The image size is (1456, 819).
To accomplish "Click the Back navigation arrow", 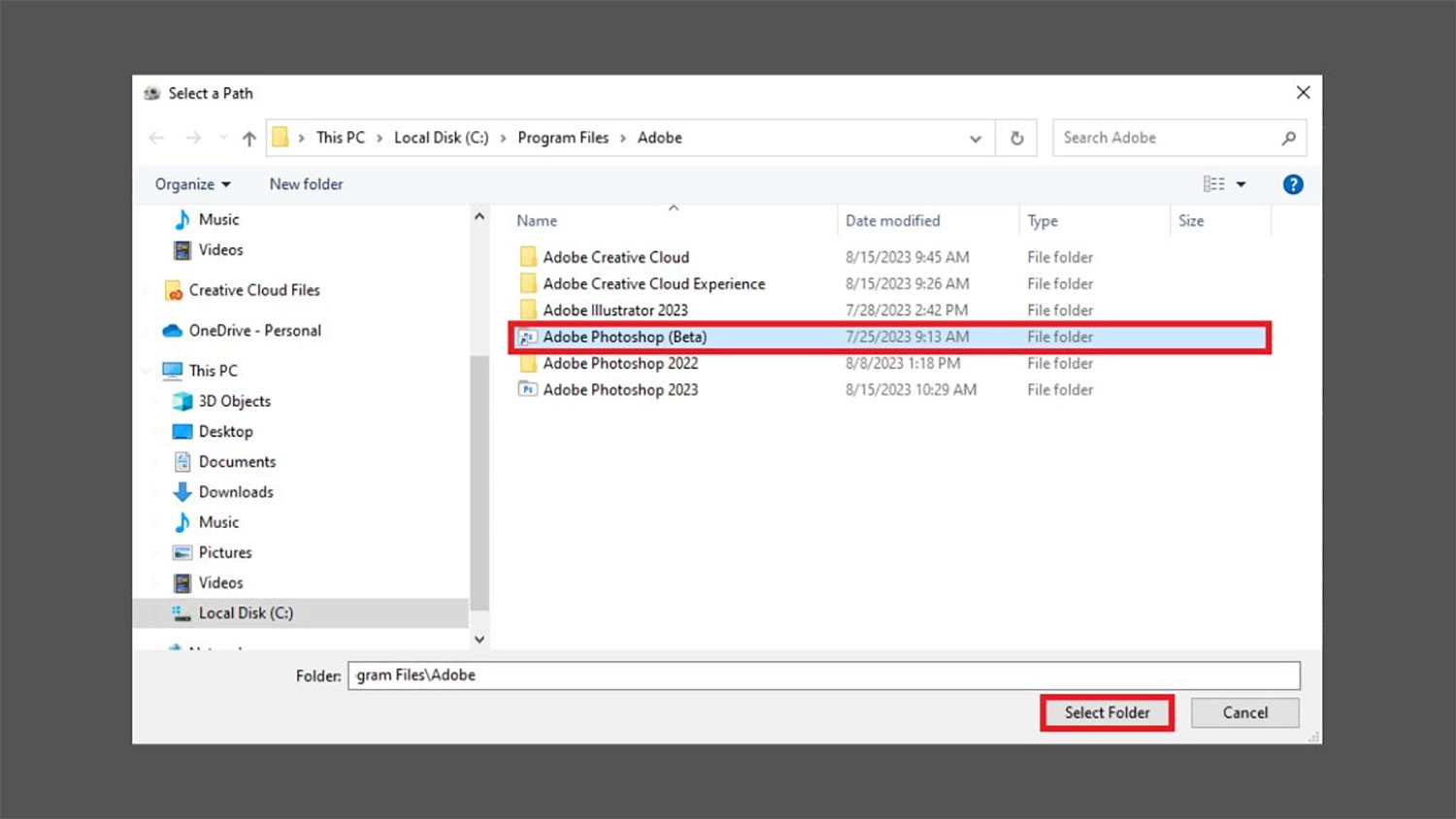I will 156,139.
